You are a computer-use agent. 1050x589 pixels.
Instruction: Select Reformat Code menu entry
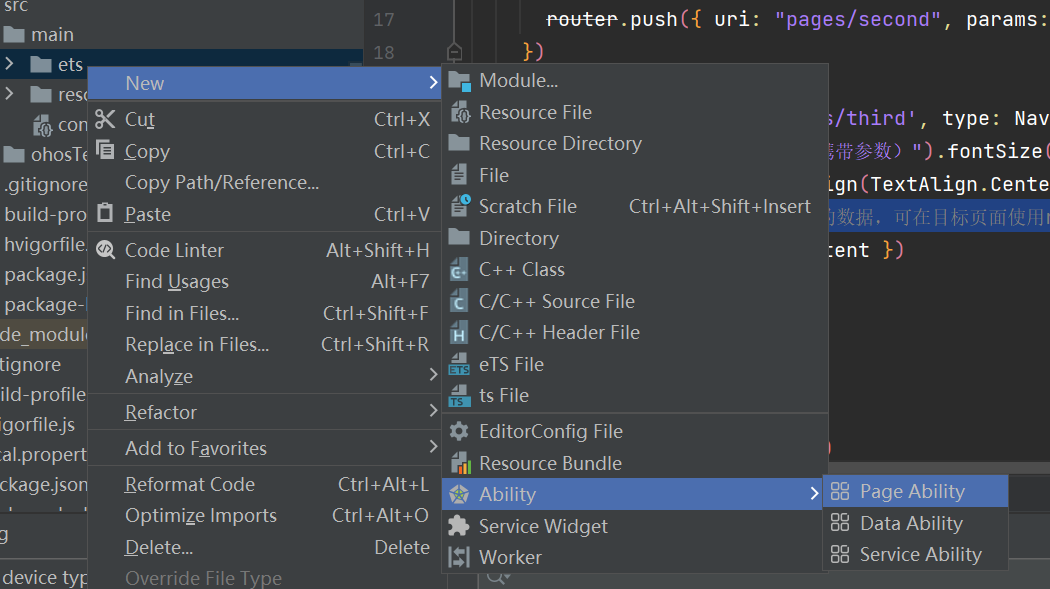[264, 484]
